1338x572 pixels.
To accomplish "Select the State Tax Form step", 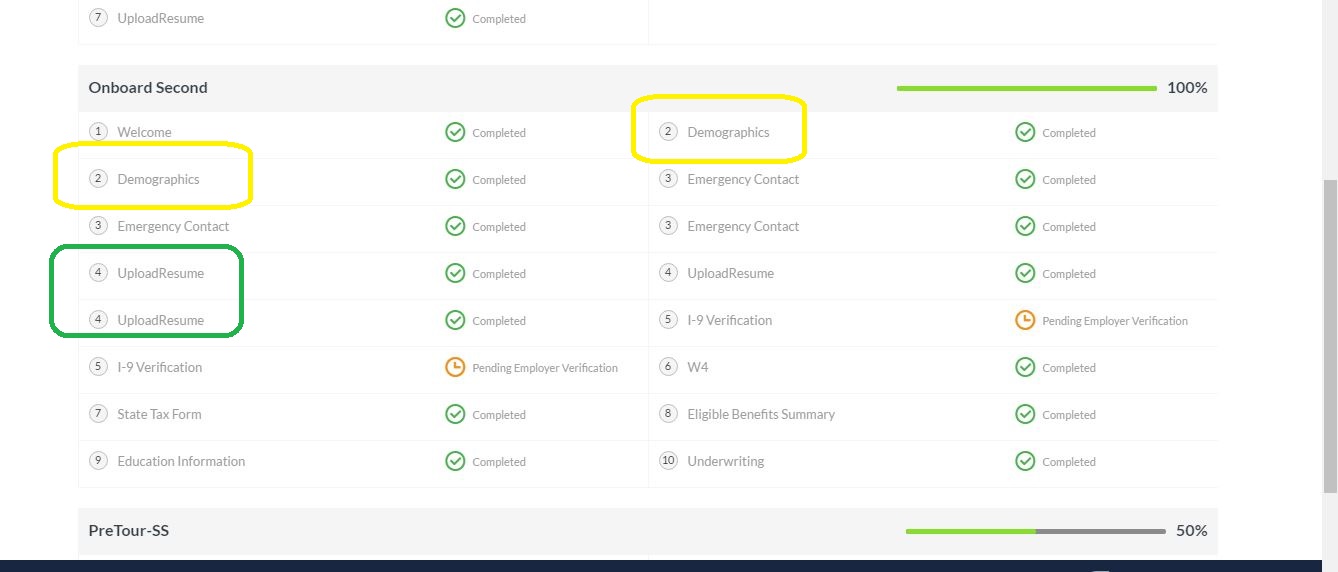I will tap(159, 414).
